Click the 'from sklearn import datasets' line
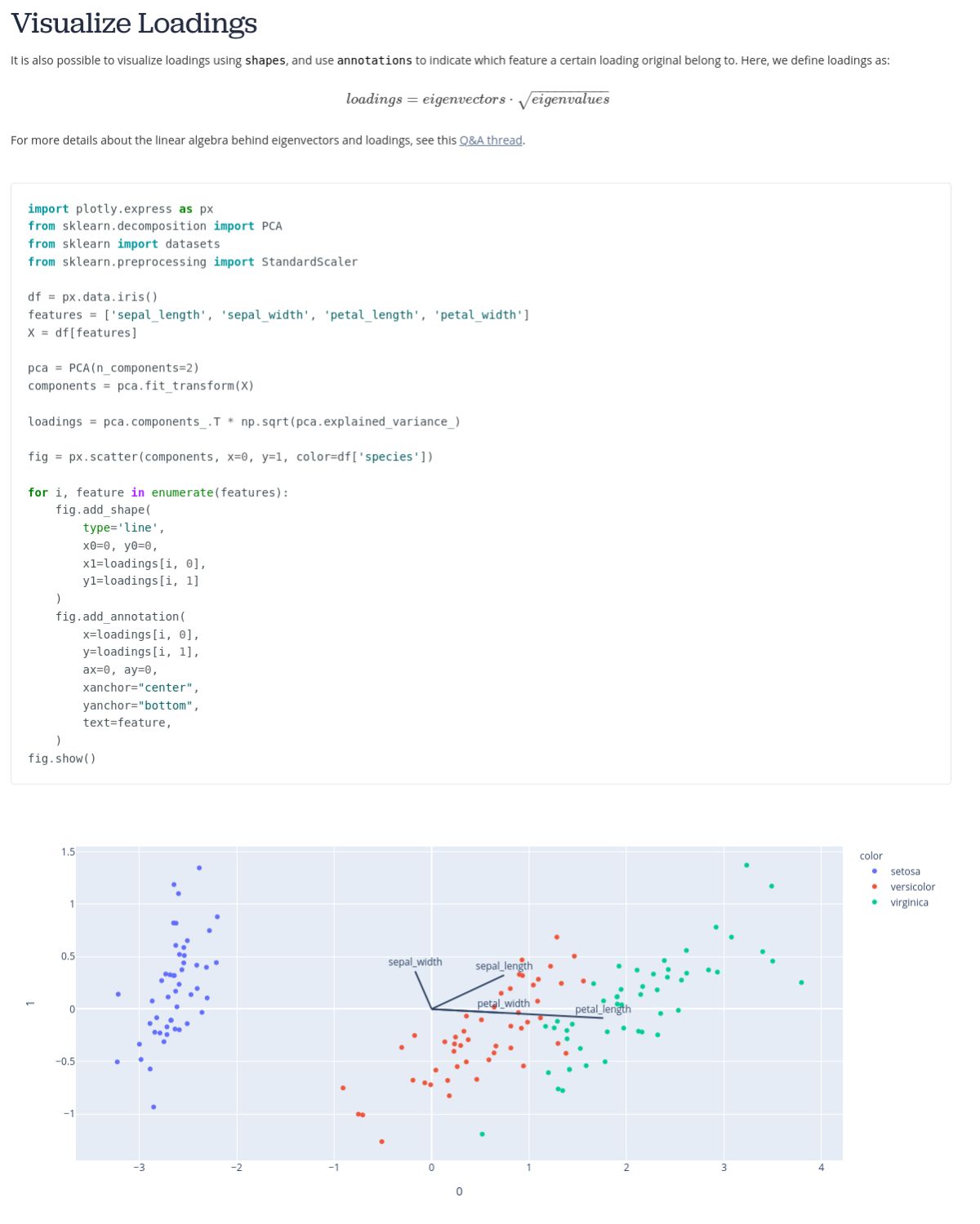Screen dimensions: 980x1224 point(124,244)
